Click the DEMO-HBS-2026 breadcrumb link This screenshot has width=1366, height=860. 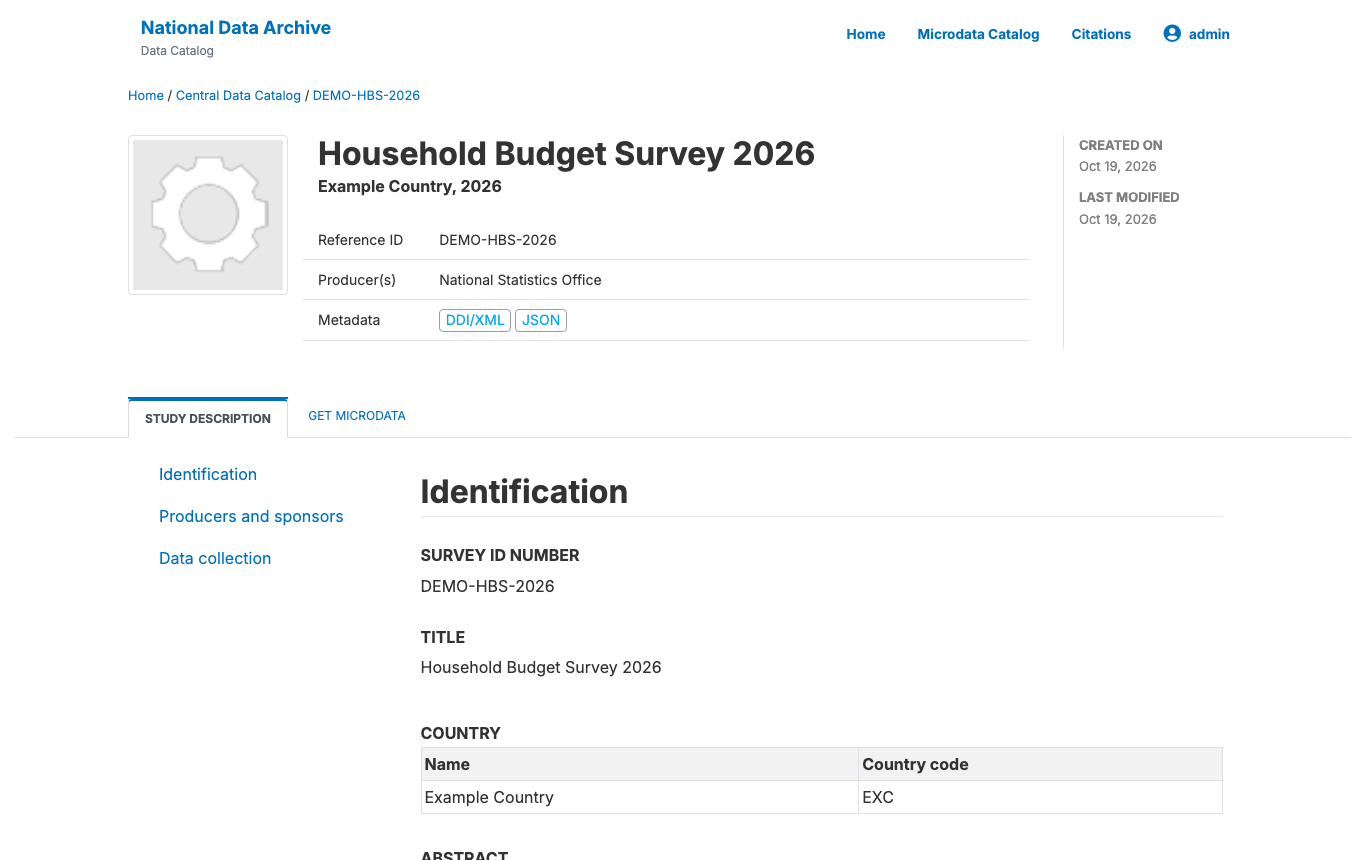366,96
